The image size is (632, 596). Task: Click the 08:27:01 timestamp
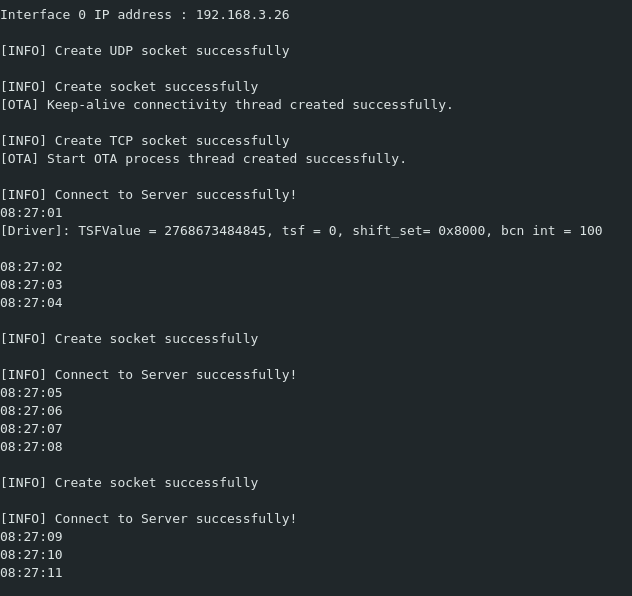(x=31, y=213)
